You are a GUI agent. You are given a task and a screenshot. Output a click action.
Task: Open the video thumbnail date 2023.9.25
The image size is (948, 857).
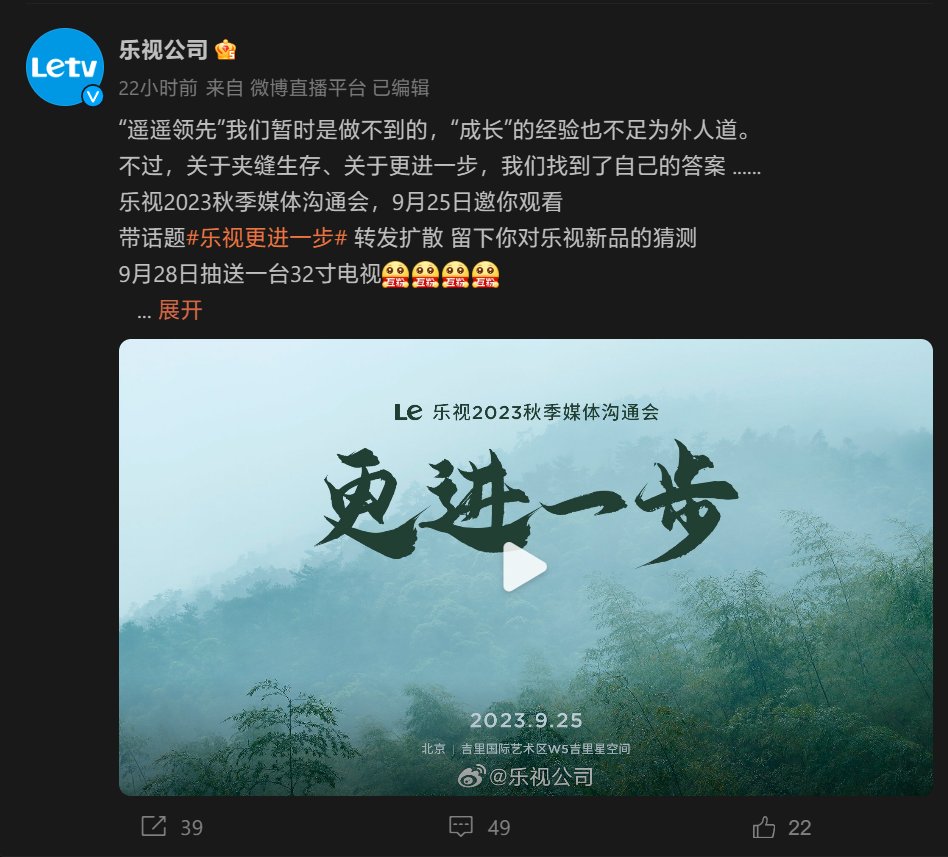coord(526,720)
